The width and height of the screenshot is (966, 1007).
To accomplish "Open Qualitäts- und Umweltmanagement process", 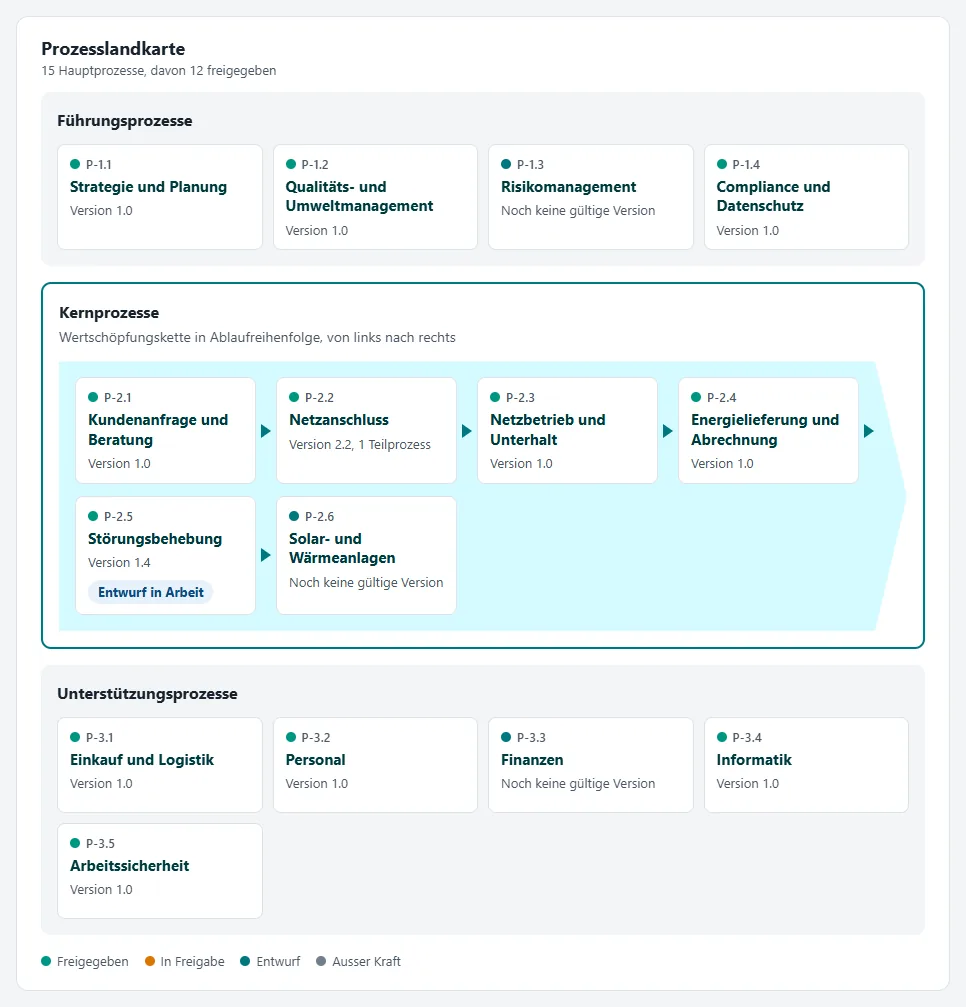I will tap(375, 197).
